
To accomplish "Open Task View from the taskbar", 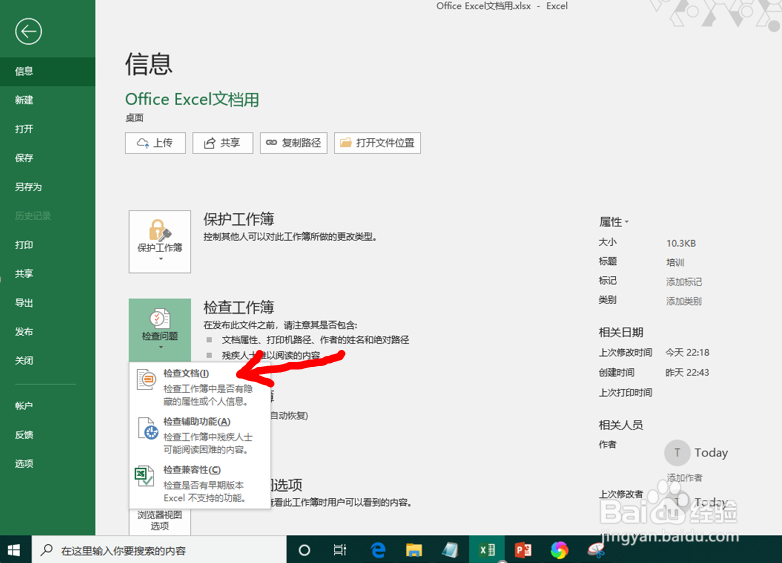I will [x=340, y=550].
